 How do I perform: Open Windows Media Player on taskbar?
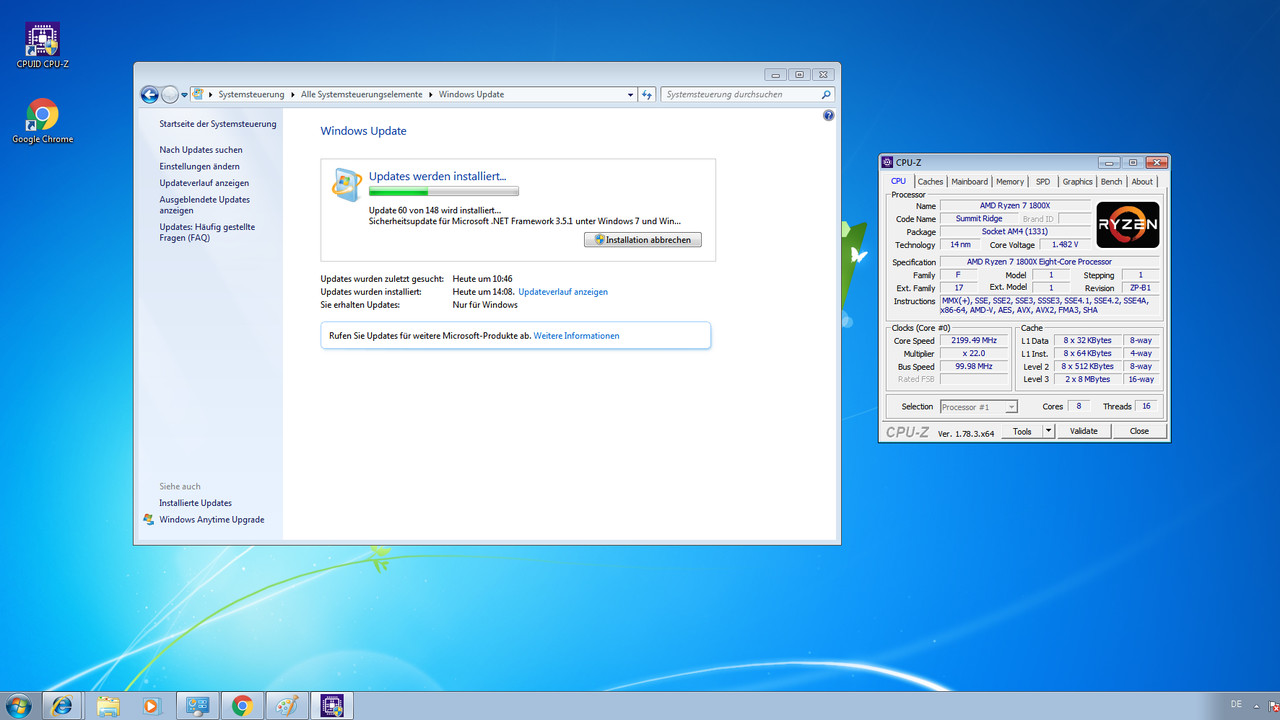[152, 705]
